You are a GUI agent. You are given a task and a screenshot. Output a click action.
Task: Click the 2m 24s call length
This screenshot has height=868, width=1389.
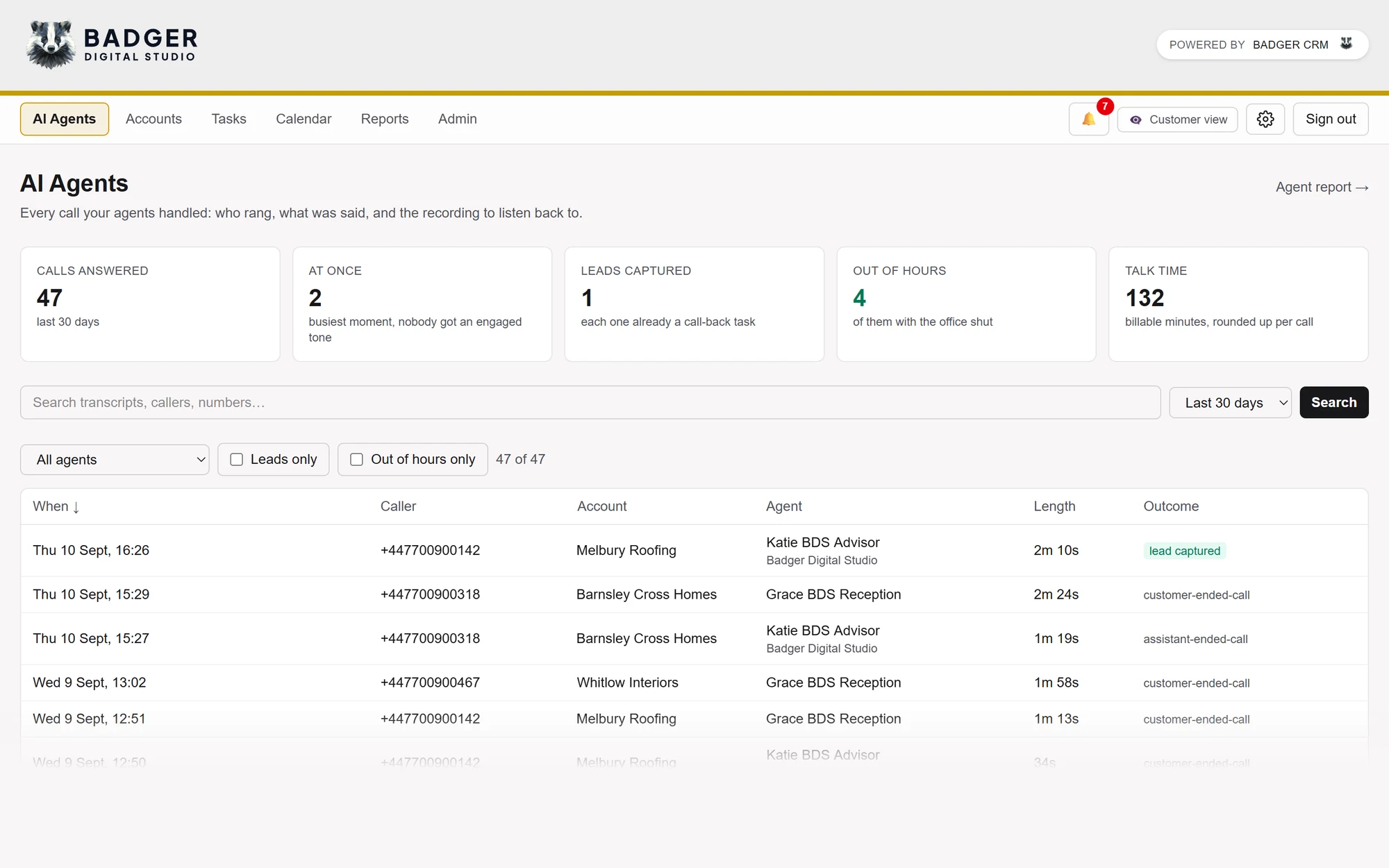pyautogui.click(x=1056, y=594)
